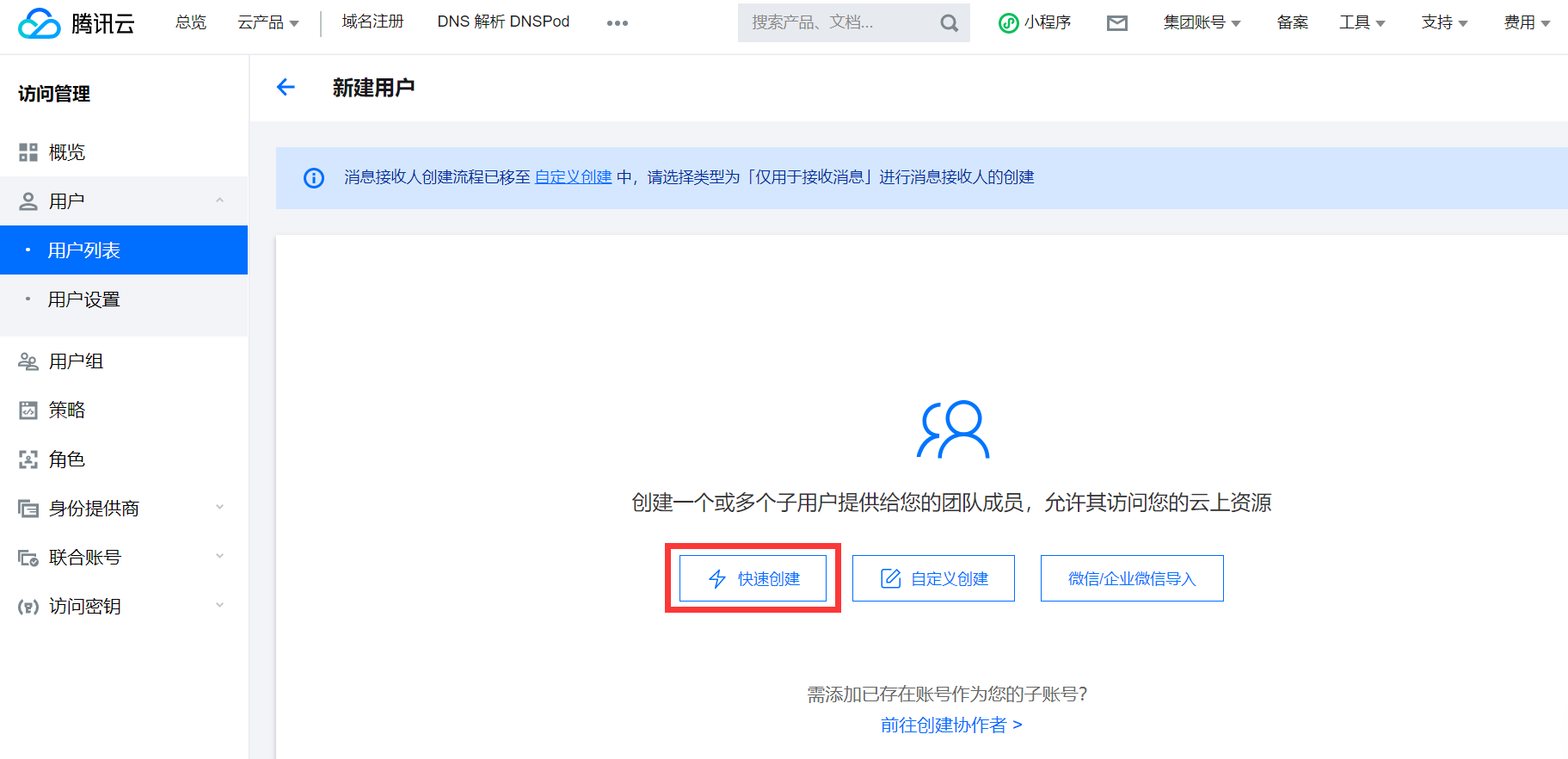
Task: Open 概览 overview in the sidebar
Action: (67, 152)
